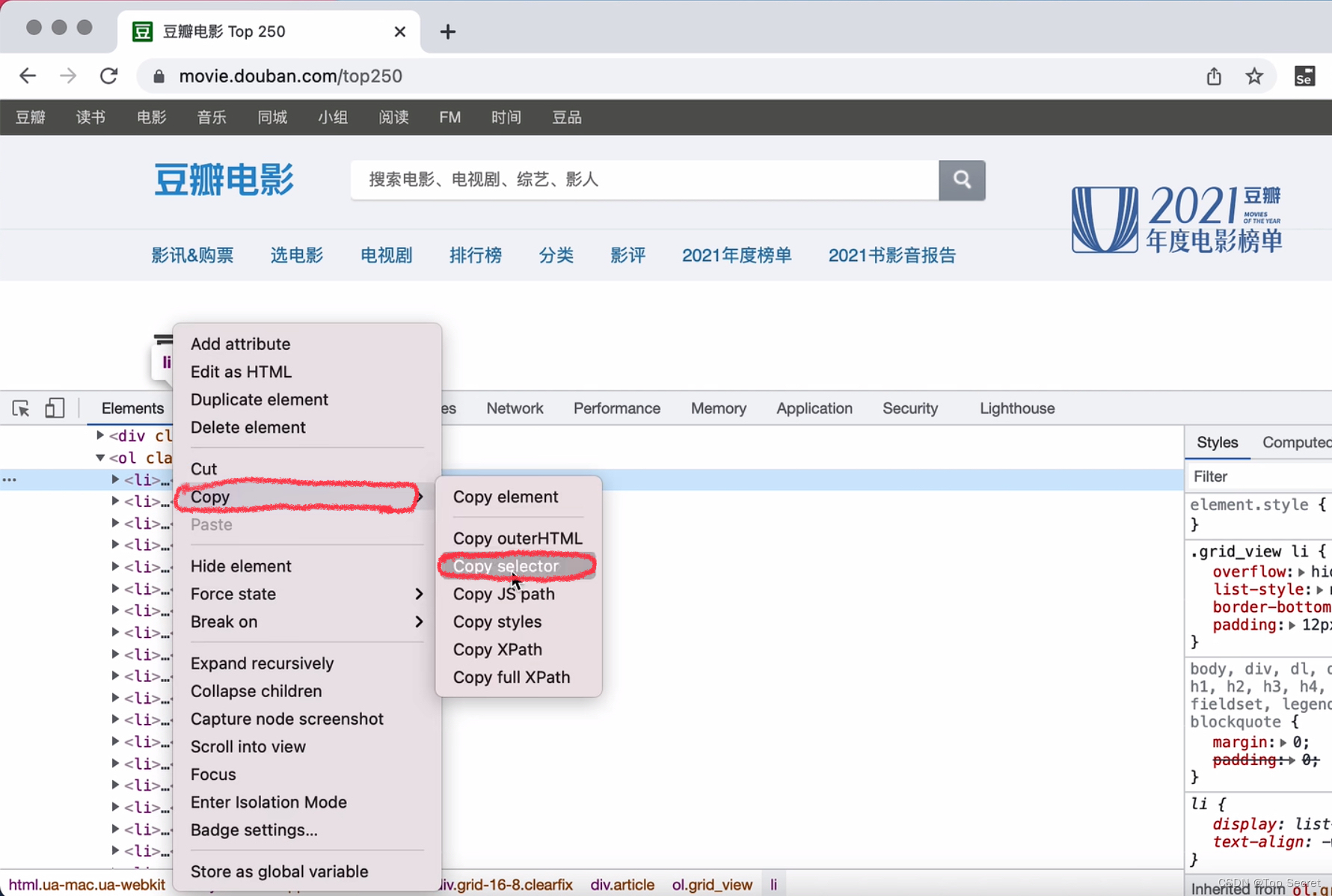
Task: Go to 影讯&购票 section
Action: pyautogui.click(x=192, y=255)
